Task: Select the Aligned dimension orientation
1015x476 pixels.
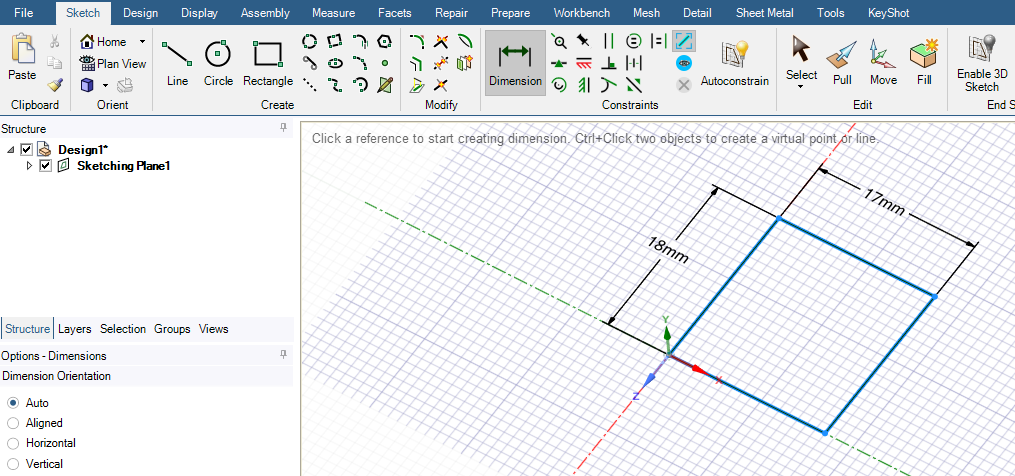Action: pos(13,423)
